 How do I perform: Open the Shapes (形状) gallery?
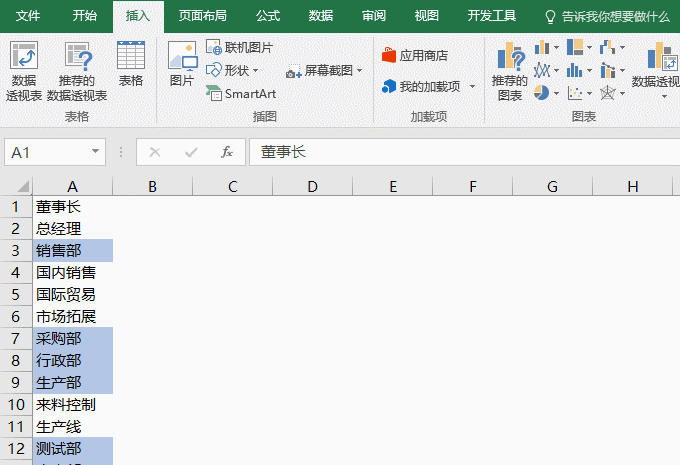tap(232, 70)
